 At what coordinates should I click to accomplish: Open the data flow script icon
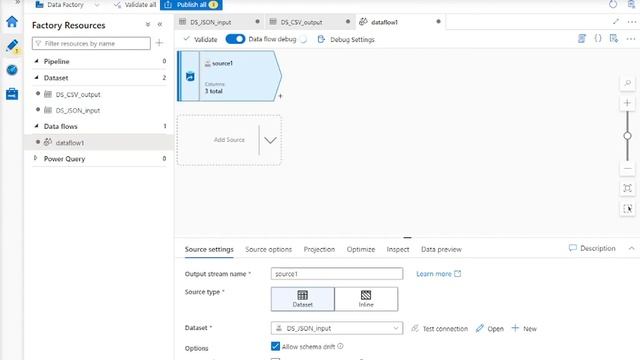[x=582, y=38]
